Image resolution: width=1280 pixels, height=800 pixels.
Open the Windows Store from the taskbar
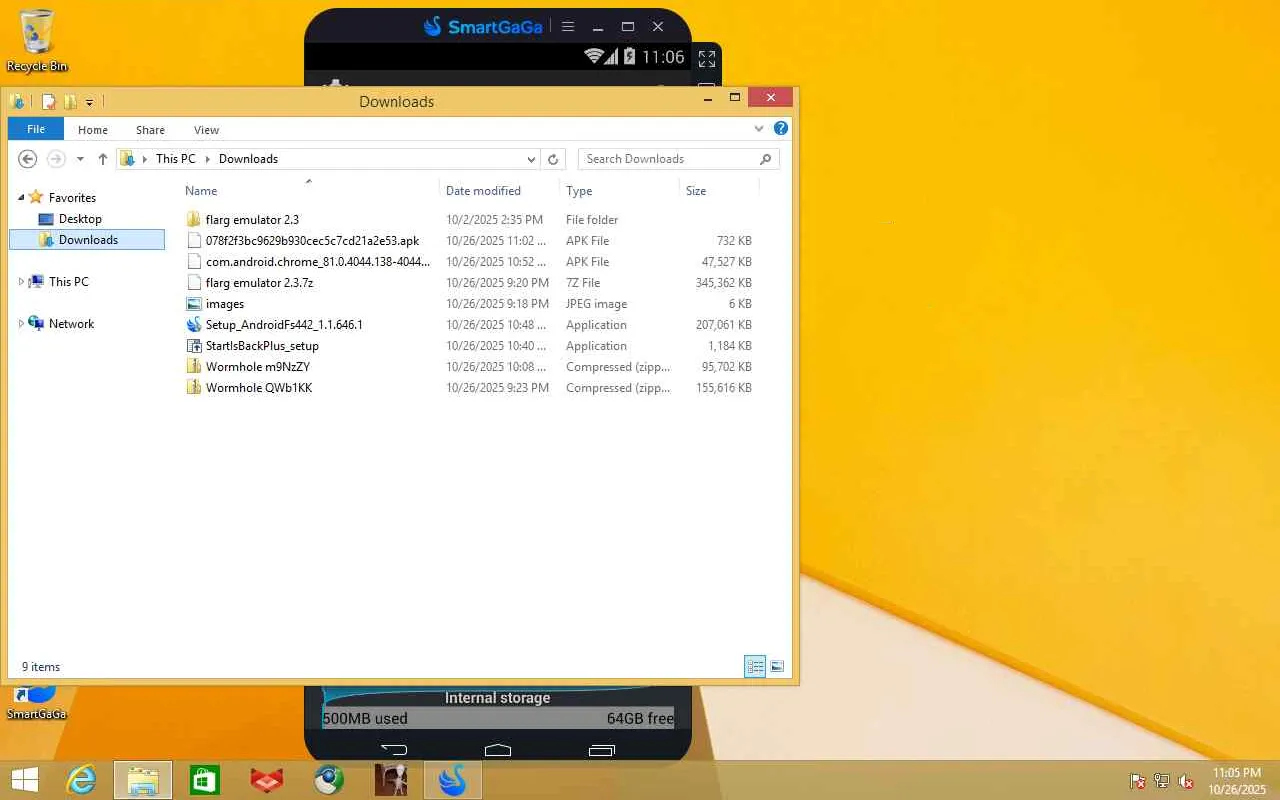click(205, 780)
